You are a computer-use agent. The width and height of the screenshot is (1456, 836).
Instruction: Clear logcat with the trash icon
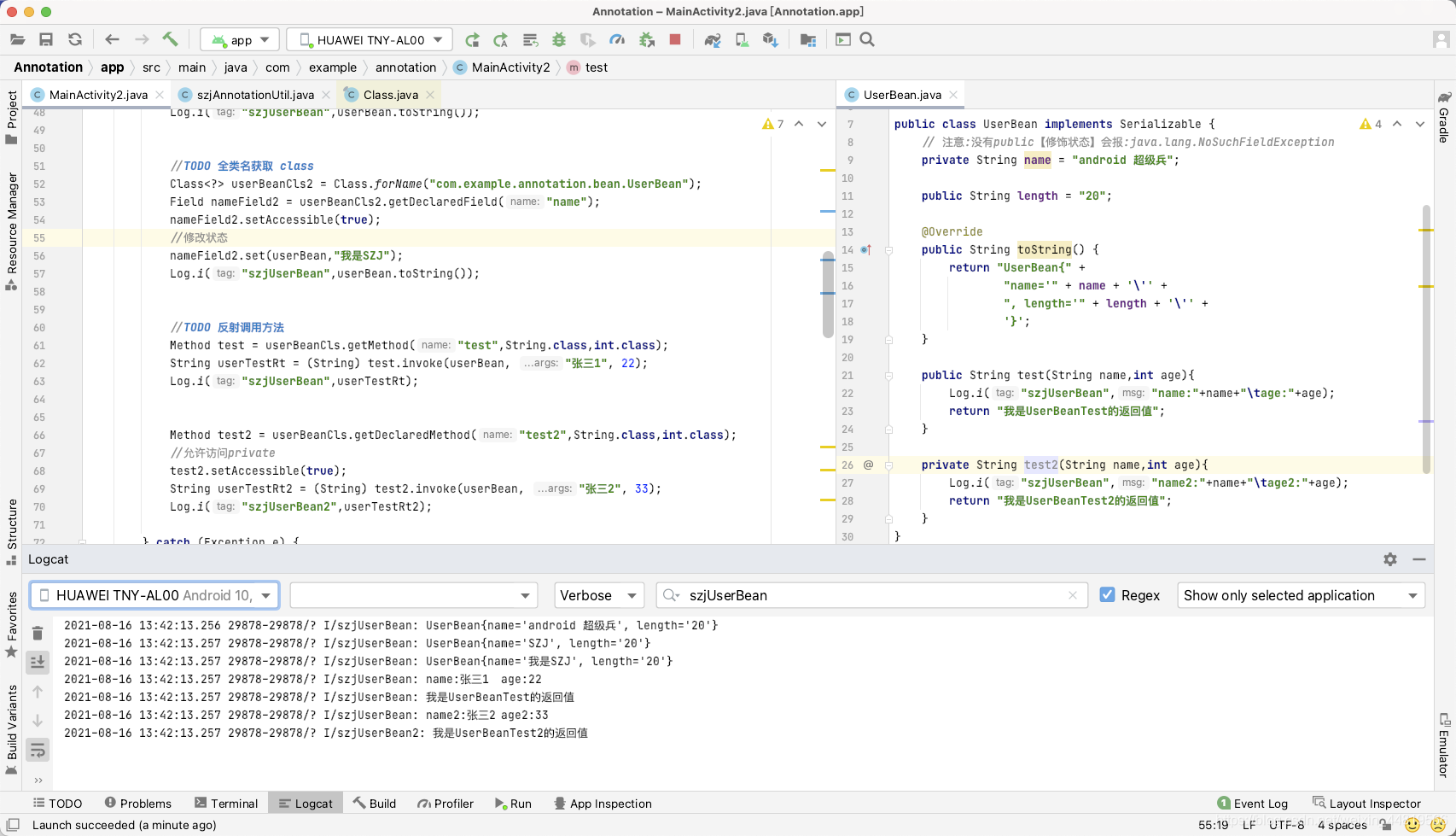coord(38,633)
